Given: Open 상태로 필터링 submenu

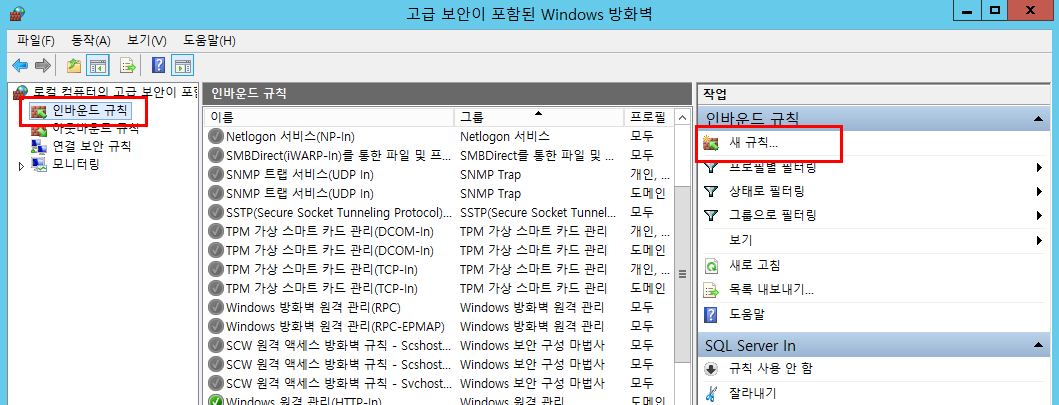Looking at the screenshot, I should (873, 192).
